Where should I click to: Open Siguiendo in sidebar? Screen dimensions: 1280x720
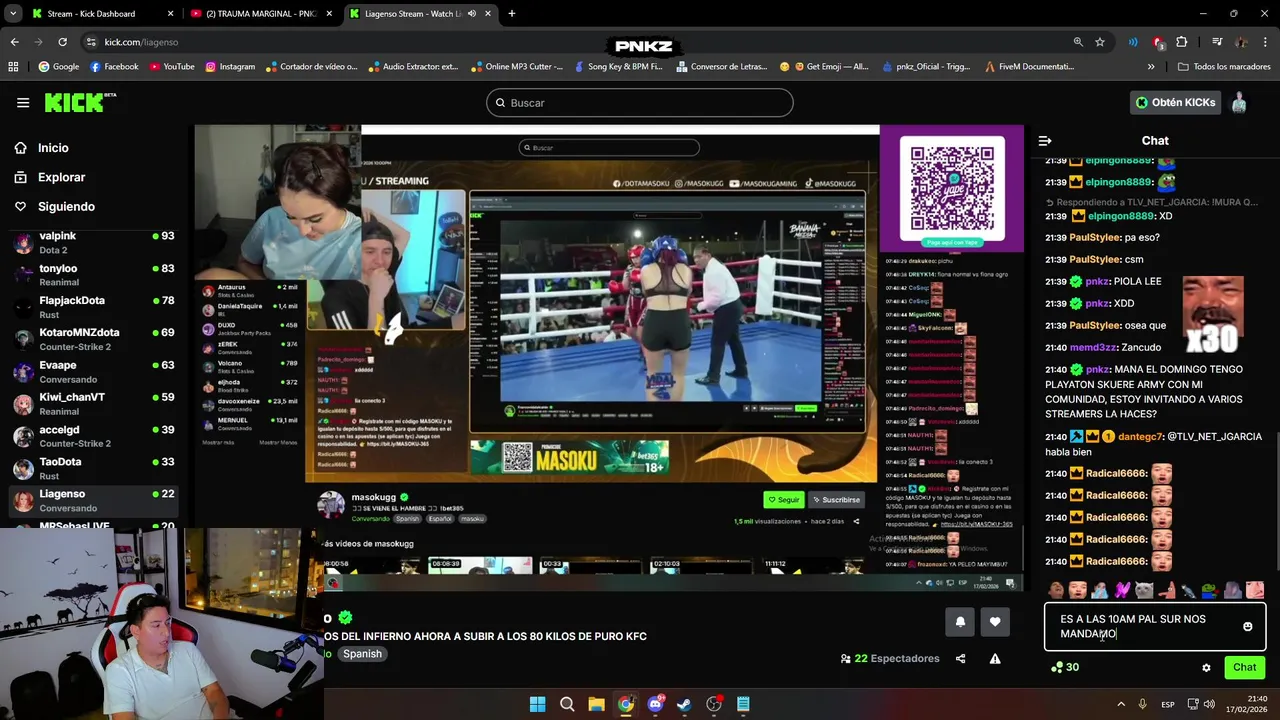tap(55, 206)
